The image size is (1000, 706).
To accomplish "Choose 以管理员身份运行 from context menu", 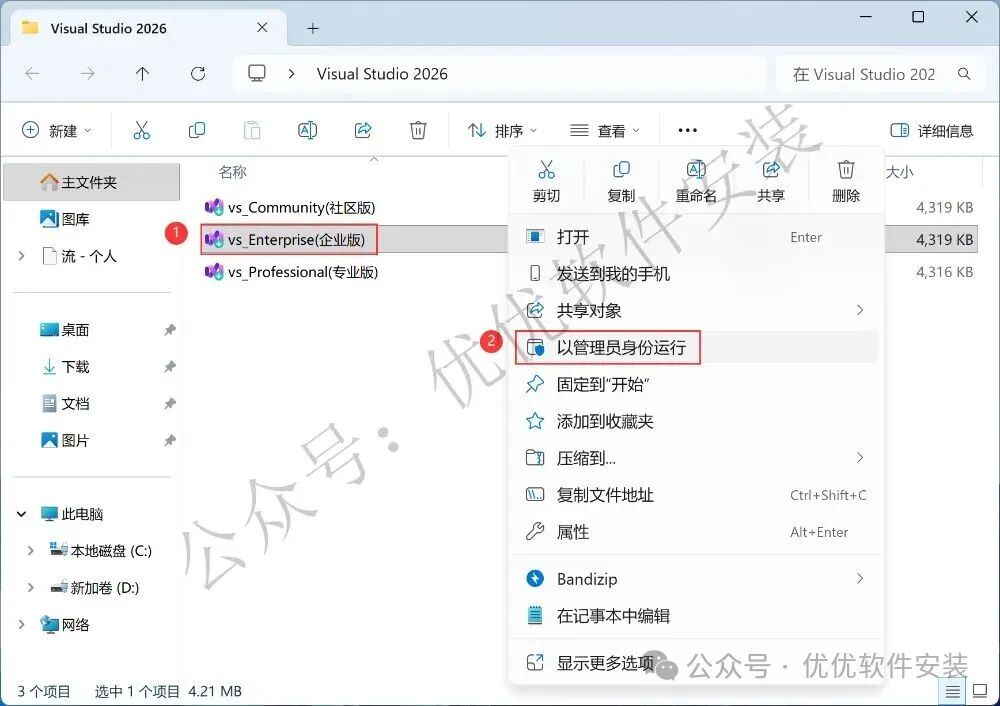I will [696, 348].
